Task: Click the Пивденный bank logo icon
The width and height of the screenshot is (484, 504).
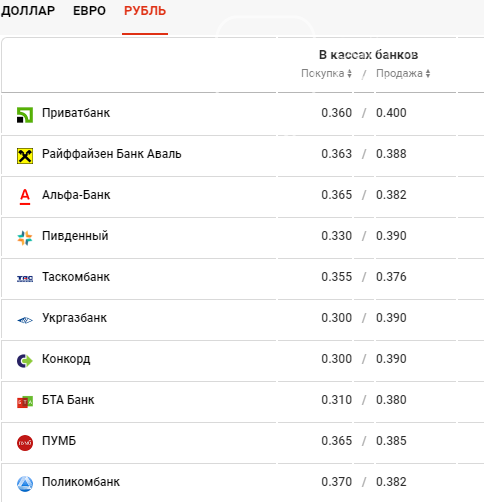Action: pyautogui.click(x=25, y=238)
